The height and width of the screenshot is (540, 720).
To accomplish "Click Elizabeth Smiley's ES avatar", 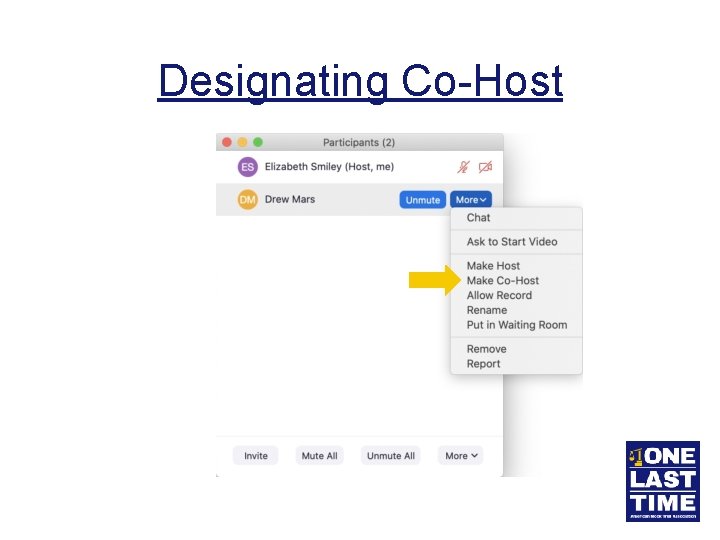I will 248,167.
